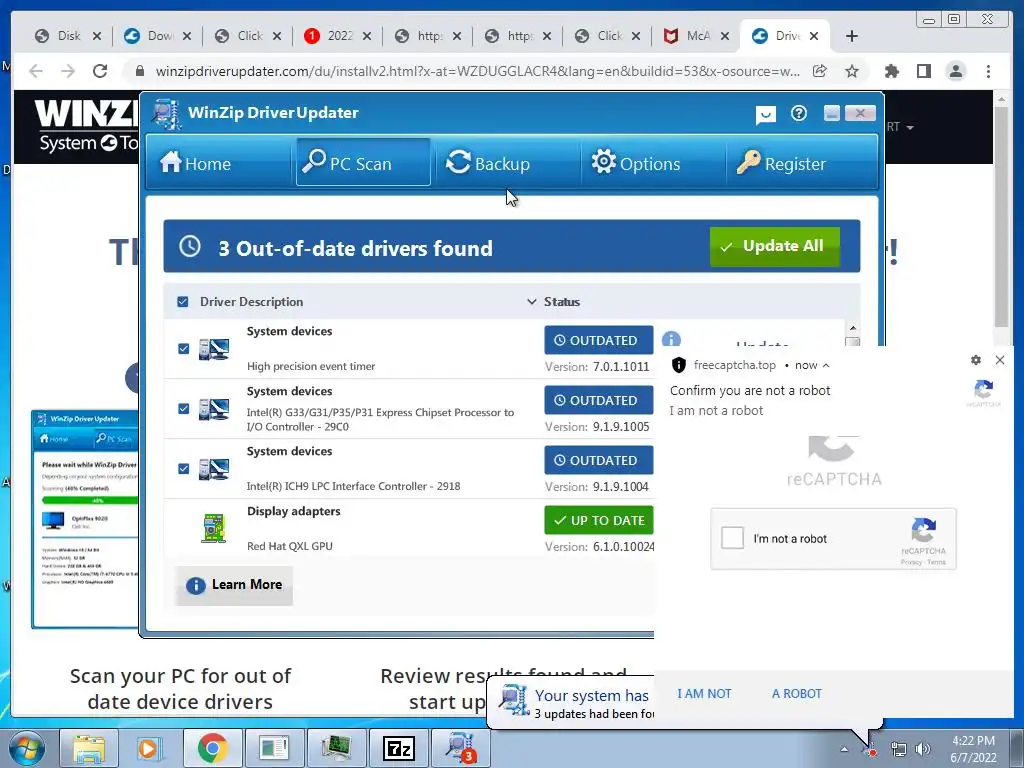Viewport: 1024px width, 768px height.
Task: Open the notification settings gear icon
Action: (x=976, y=360)
